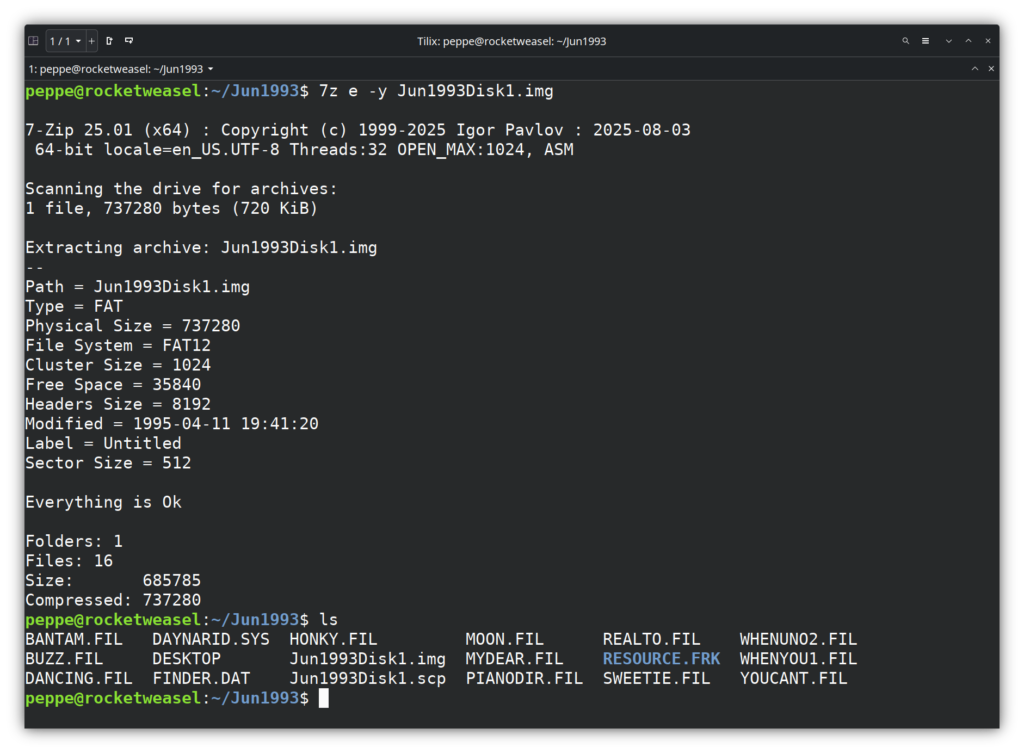
Task: Click the new session icon in the header
Action: click(x=111, y=41)
